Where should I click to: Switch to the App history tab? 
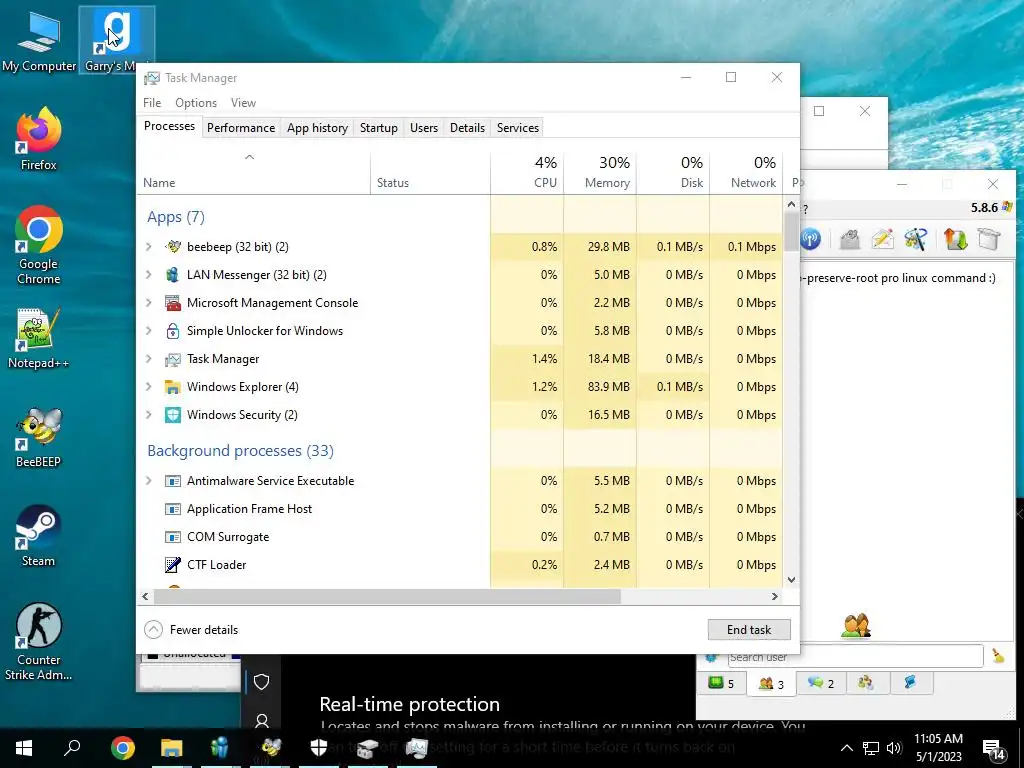tap(317, 128)
